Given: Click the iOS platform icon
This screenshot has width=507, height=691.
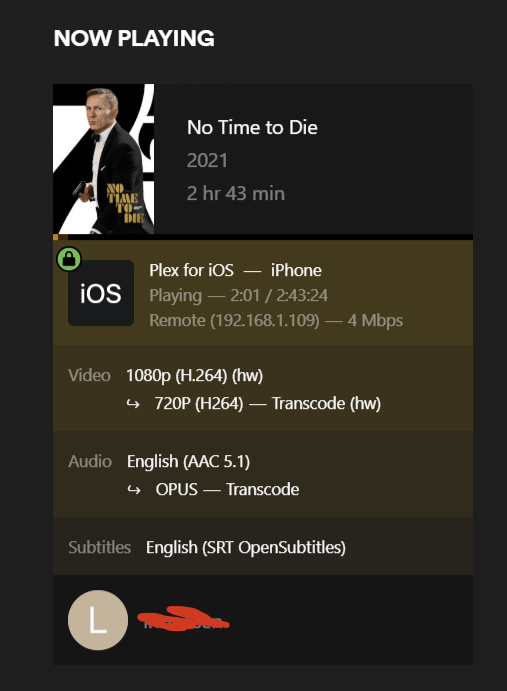Looking at the screenshot, I should 101,293.
